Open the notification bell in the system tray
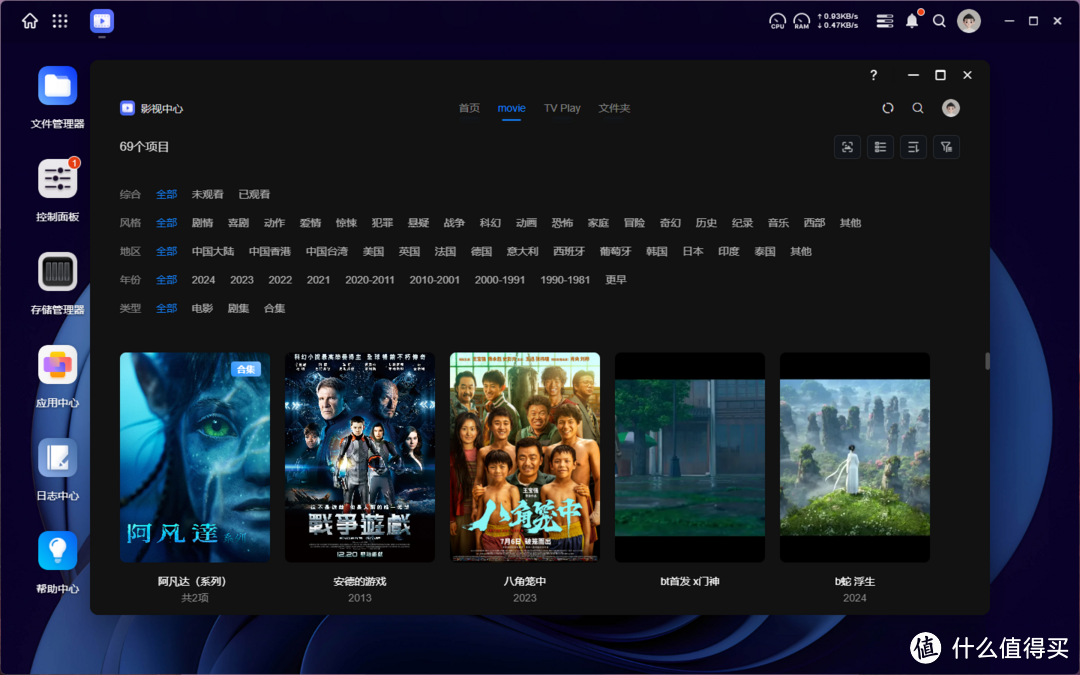 click(911, 20)
